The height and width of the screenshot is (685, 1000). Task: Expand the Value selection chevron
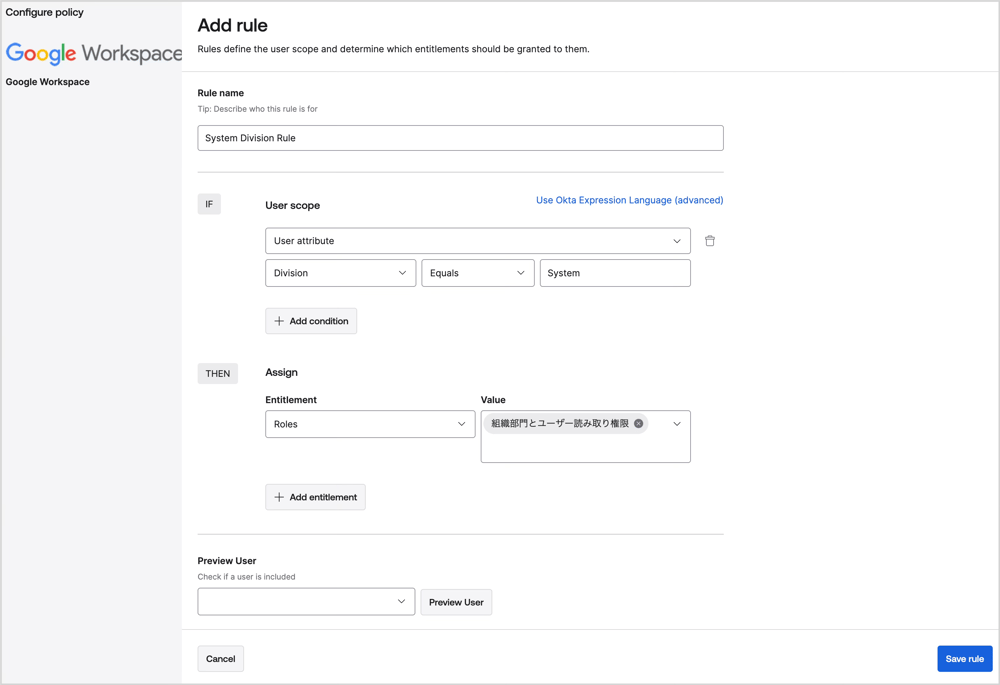pyautogui.click(x=677, y=424)
